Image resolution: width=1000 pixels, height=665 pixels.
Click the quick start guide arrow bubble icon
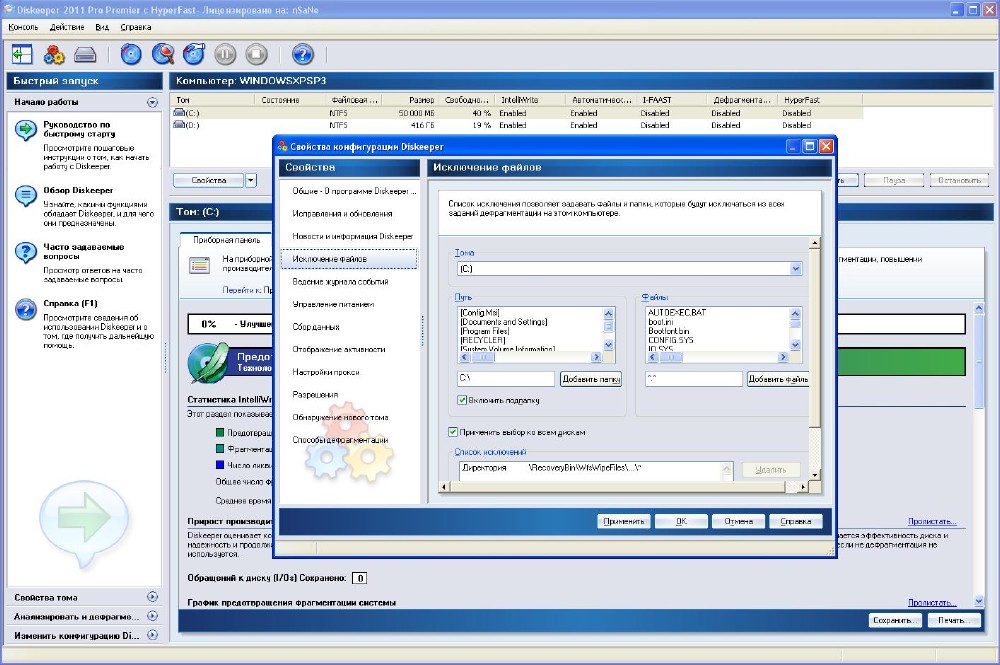(x=26, y=130)
